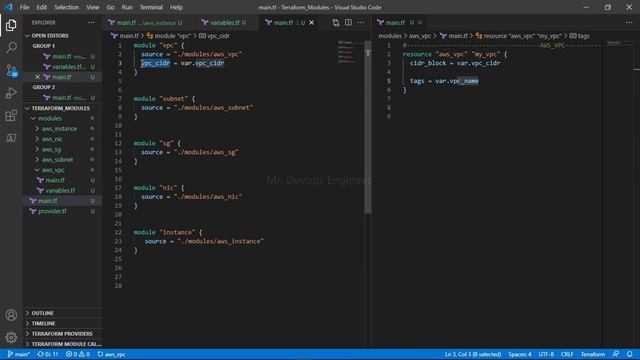Close main.tf in Open Editors Group 1
Screen dimensions: 640x360
pyautogui.click(x=38, y=77)
